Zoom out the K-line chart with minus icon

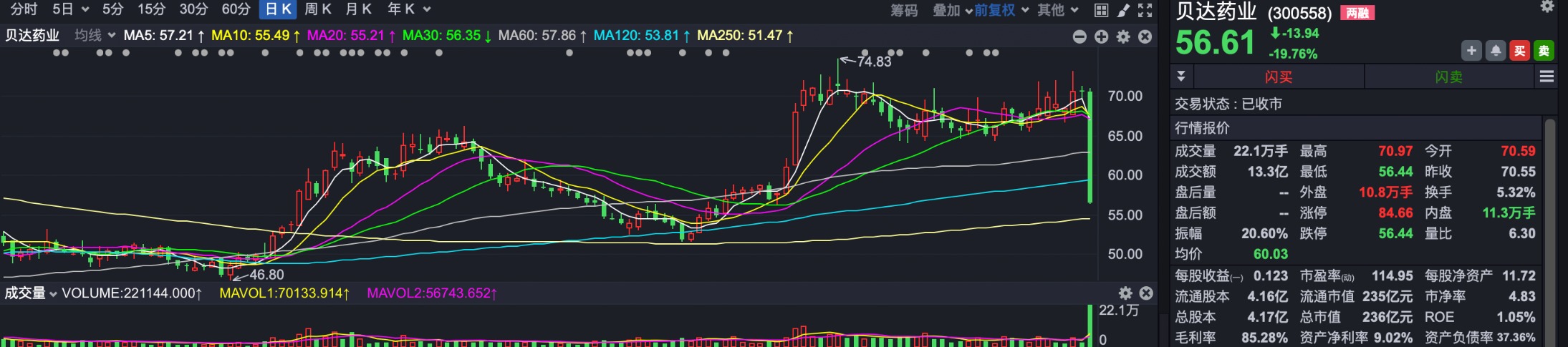[x=1079, y=36]
